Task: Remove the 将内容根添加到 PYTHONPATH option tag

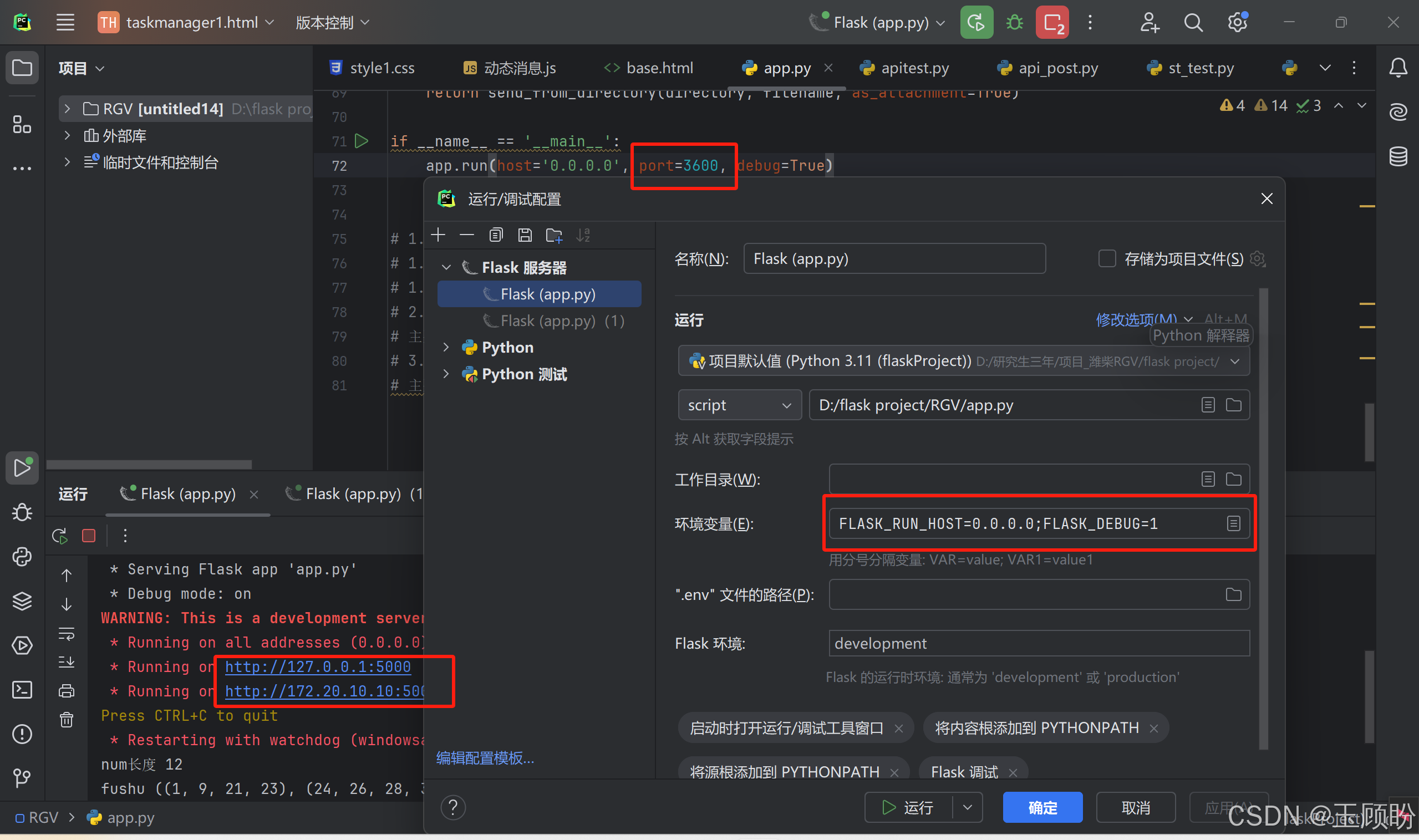Action: tap(1153, 729)
